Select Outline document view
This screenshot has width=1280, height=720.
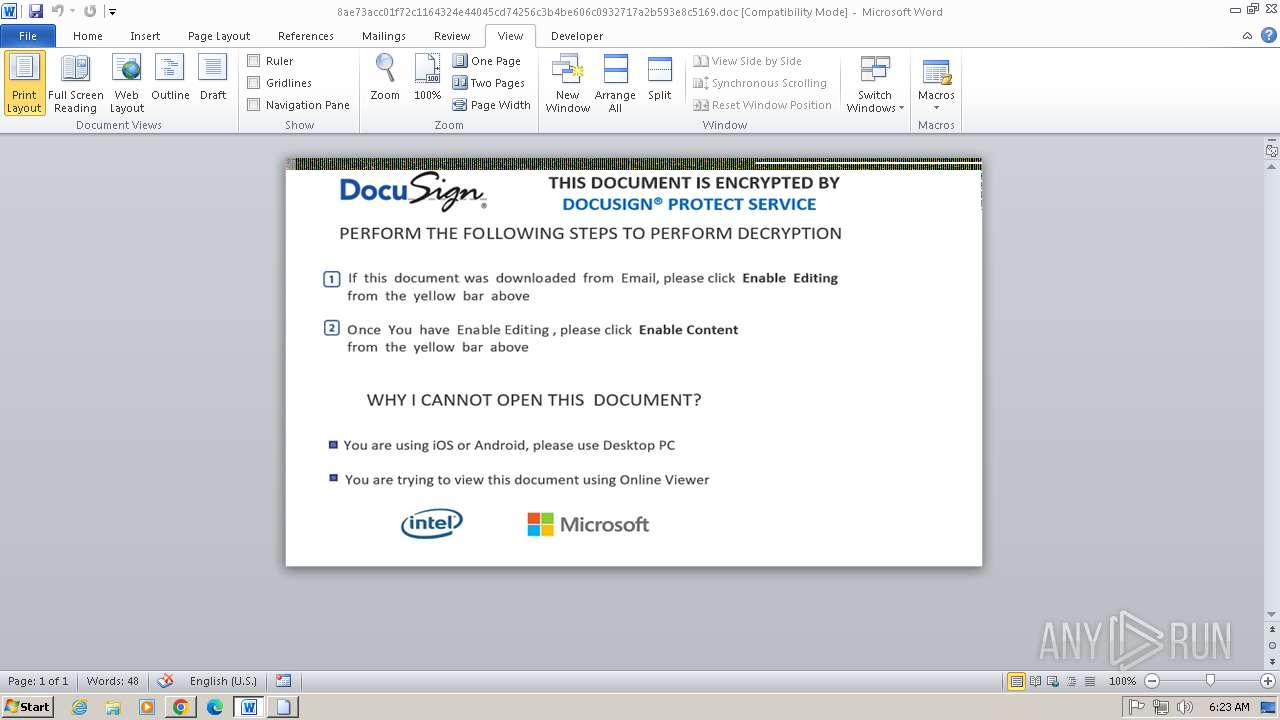[x=170, y=78]
